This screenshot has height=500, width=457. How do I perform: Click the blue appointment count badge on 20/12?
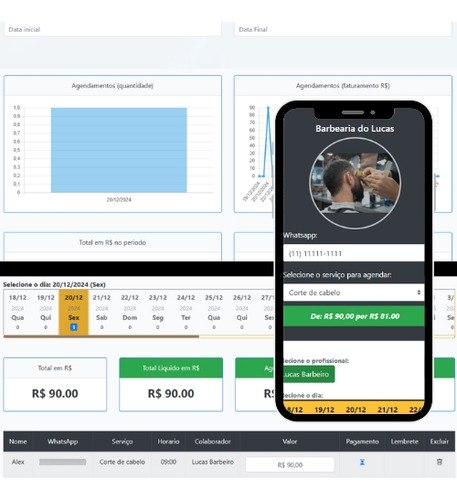(74, 327)
